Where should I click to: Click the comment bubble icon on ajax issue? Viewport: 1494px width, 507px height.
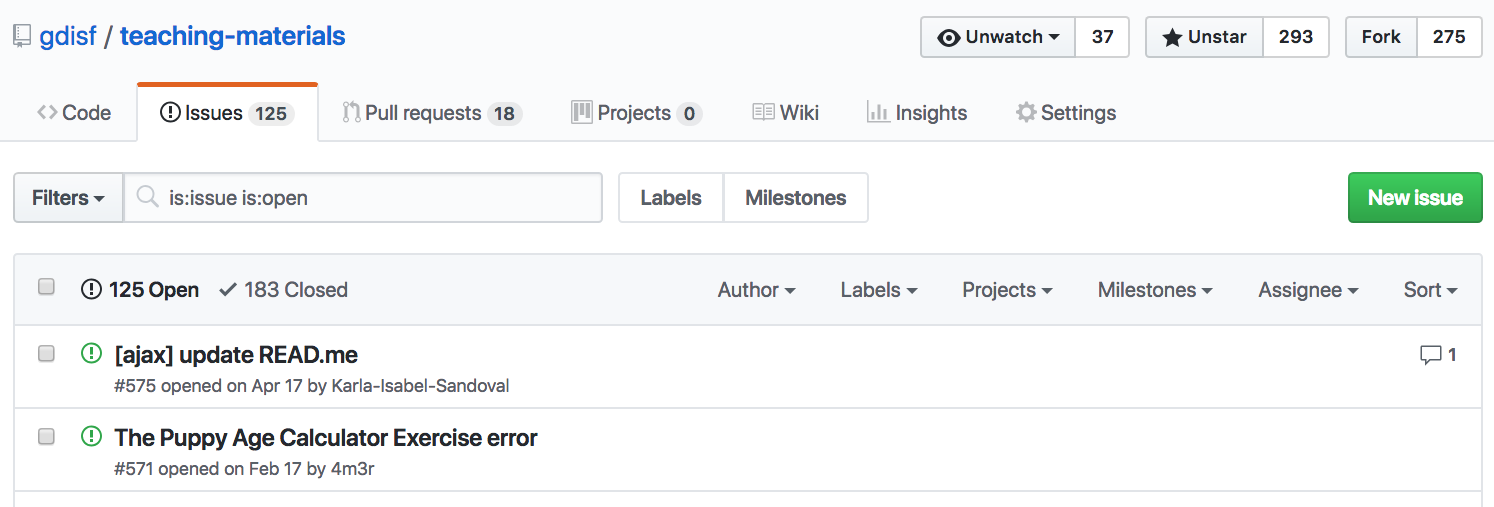tap(1431, 355)
